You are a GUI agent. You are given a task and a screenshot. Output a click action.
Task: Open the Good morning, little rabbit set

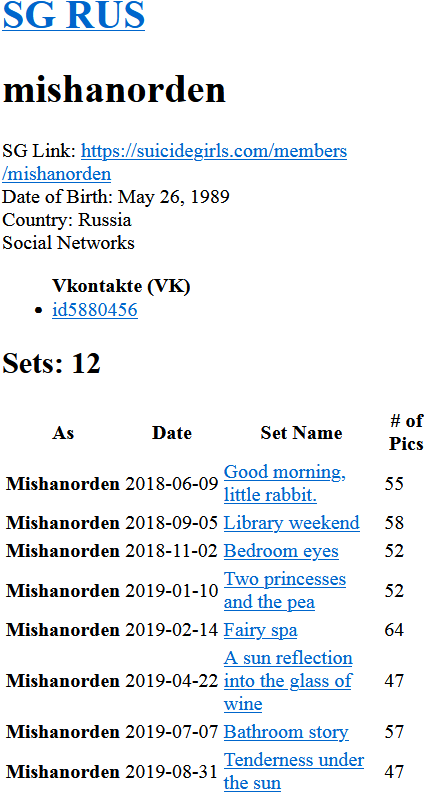(x=285, y=484)
